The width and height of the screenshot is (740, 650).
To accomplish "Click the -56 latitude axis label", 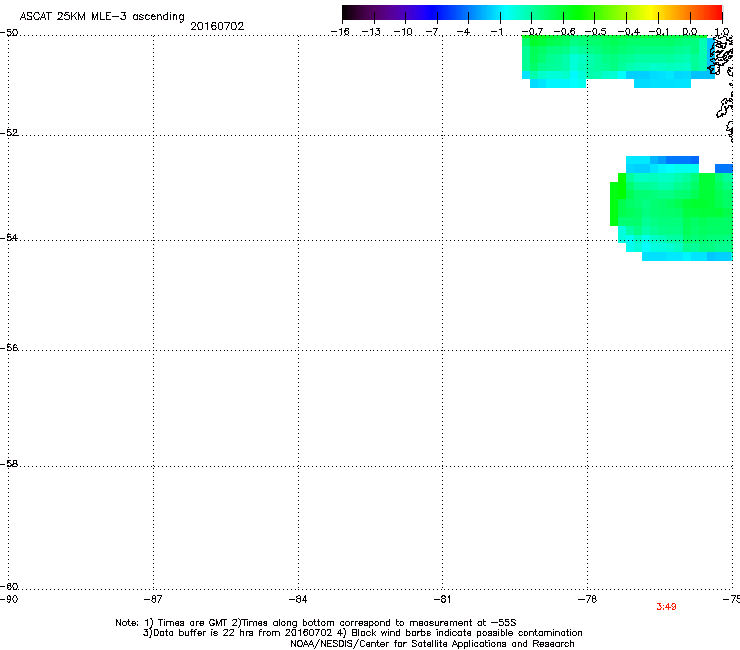I will click(9, 348).
